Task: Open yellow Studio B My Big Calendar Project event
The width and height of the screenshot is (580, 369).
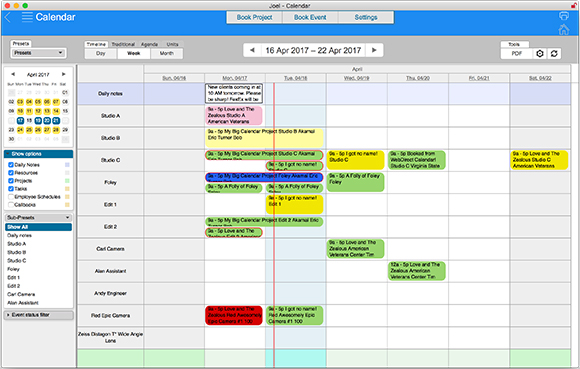Action: (x=264, y=138)
